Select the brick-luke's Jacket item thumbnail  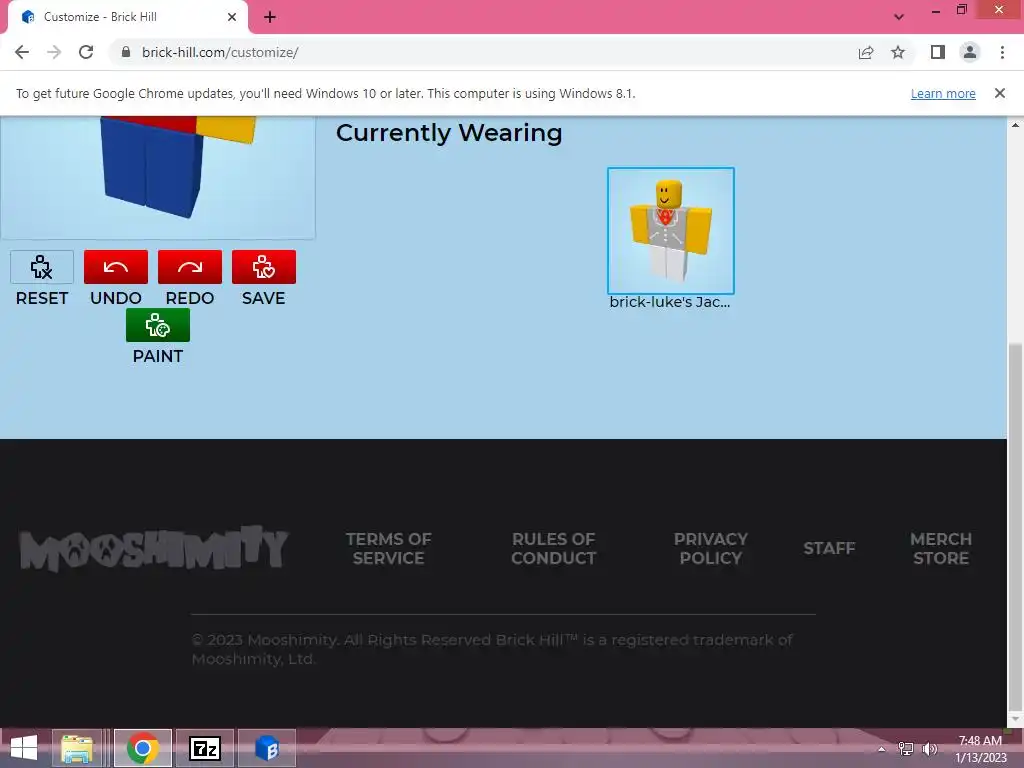click(x=671, y=231)
